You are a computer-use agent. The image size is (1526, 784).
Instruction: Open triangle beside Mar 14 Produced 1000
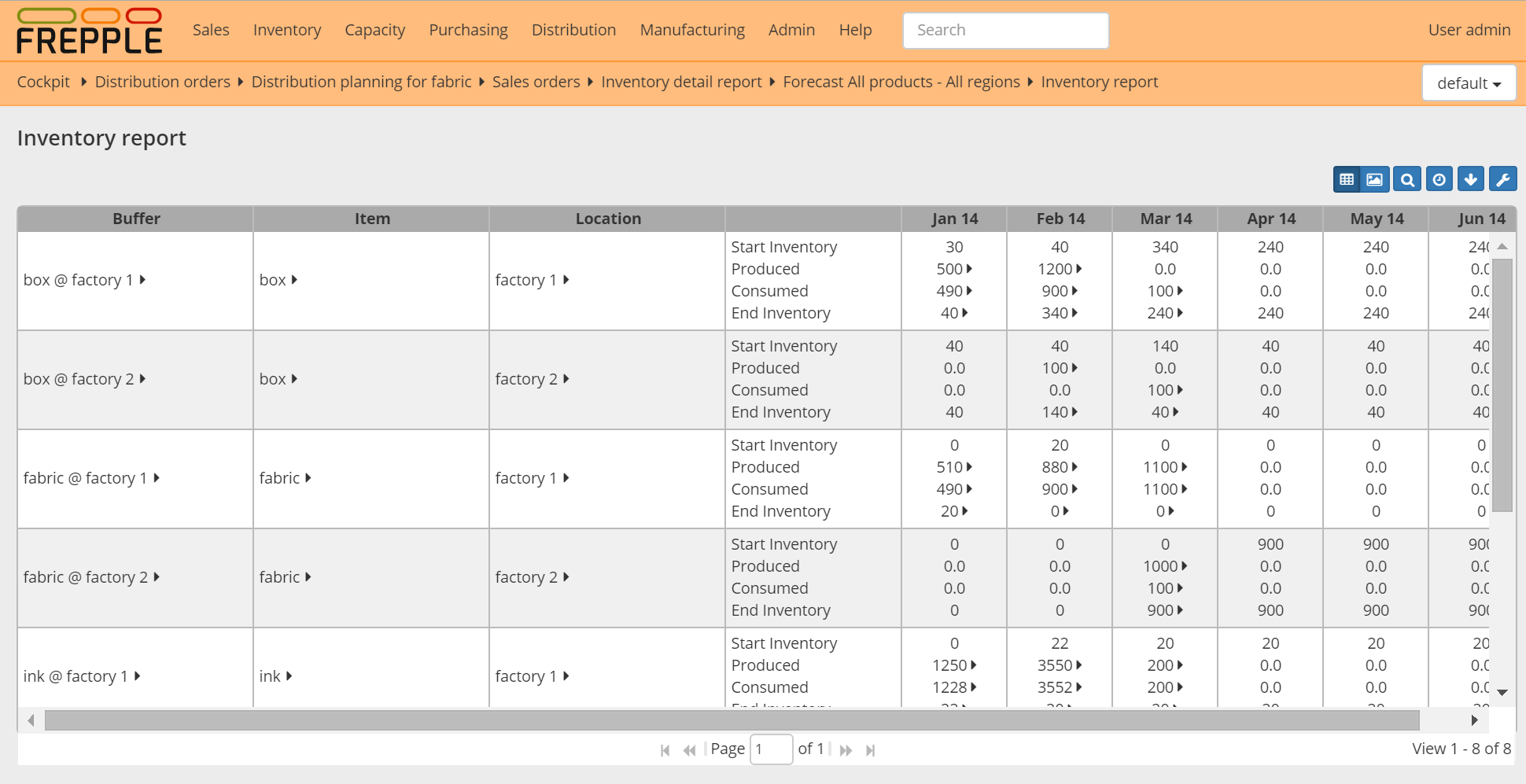tap(1185, 566)
